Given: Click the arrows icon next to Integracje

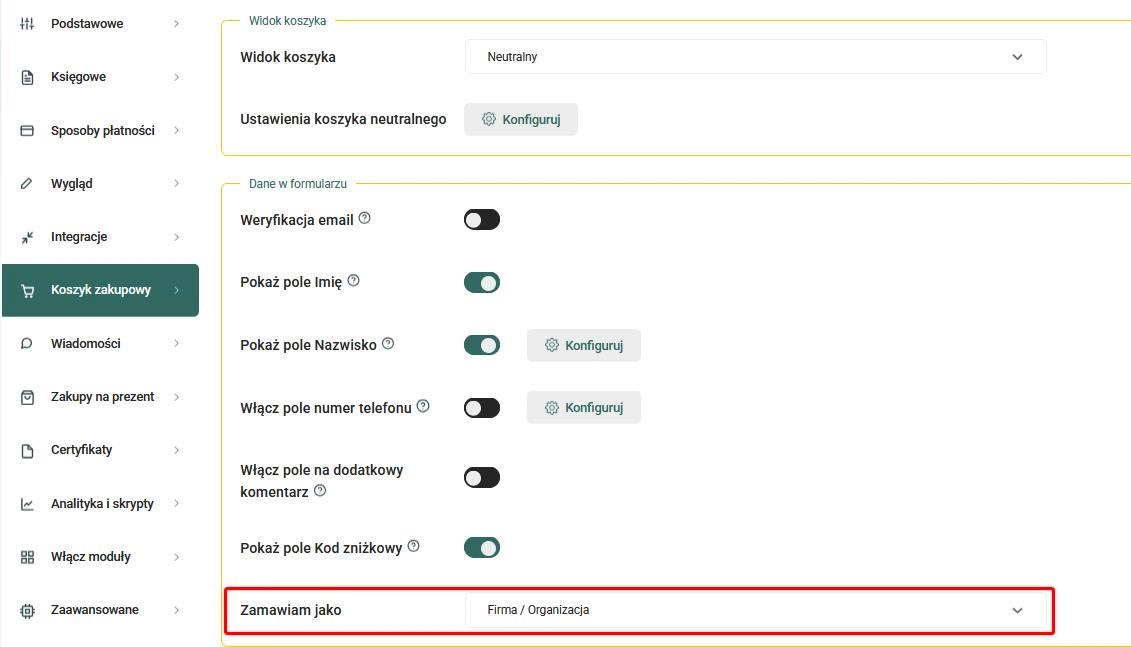Looking at the screenshot, I should (27, 237).
